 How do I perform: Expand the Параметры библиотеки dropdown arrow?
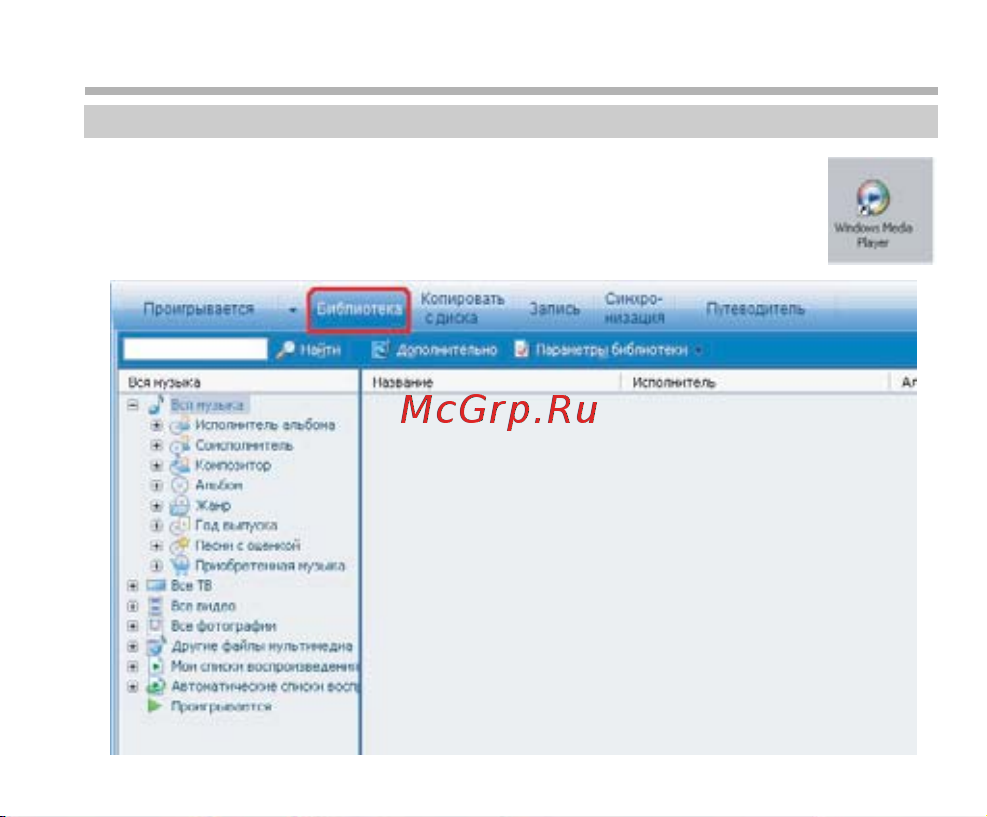pyautogui.click(x=698, y=351)
